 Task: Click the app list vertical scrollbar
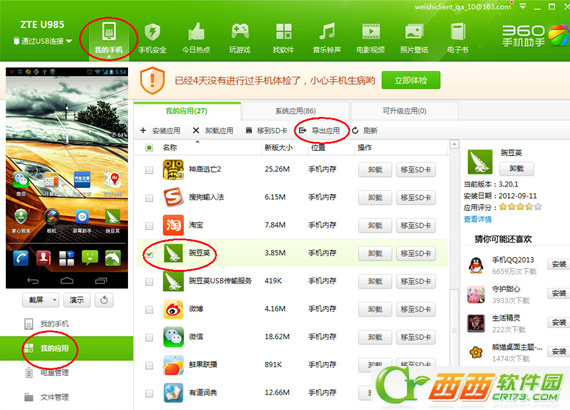point(454,254)
